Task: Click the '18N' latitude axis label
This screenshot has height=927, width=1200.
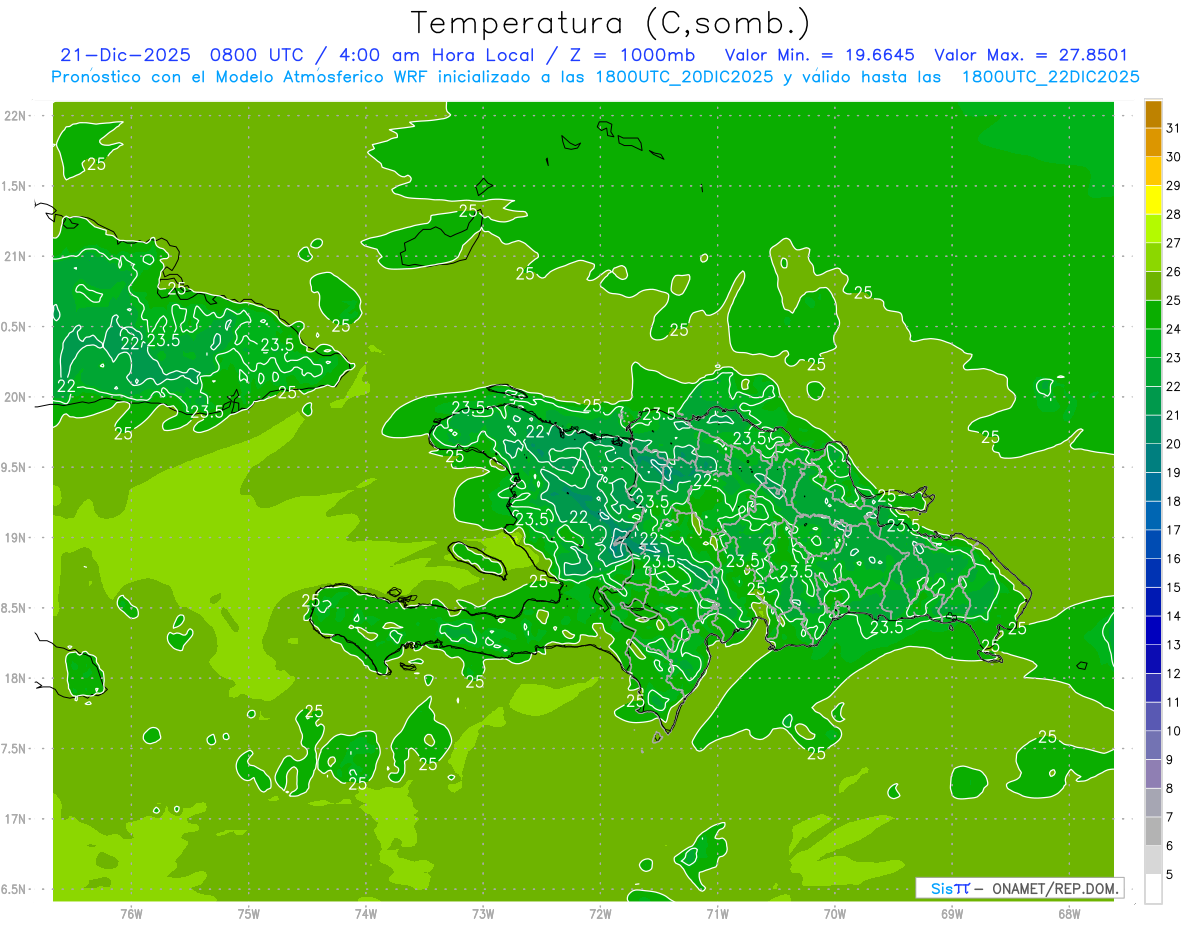Action: (x=15, y=678)
